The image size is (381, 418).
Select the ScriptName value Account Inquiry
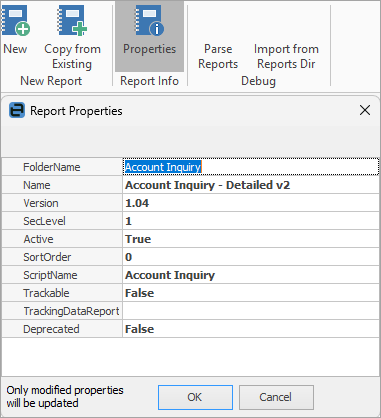click(x=170, y=275)
